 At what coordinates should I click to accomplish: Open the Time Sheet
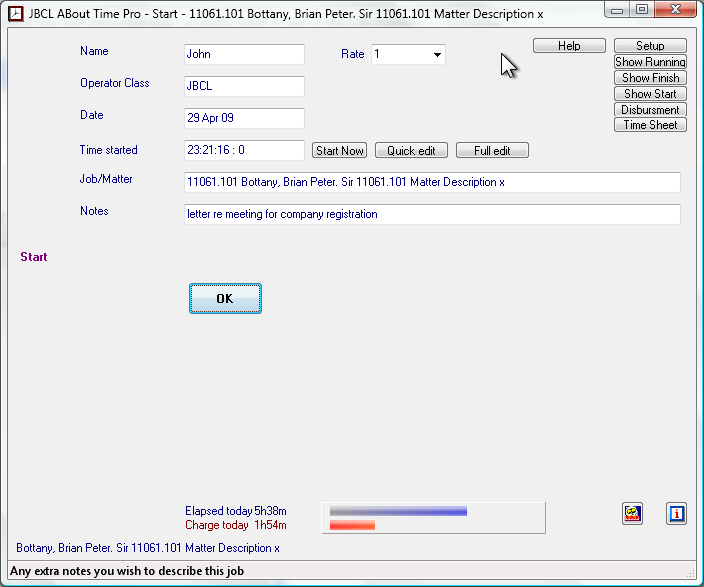coord(650,125)
